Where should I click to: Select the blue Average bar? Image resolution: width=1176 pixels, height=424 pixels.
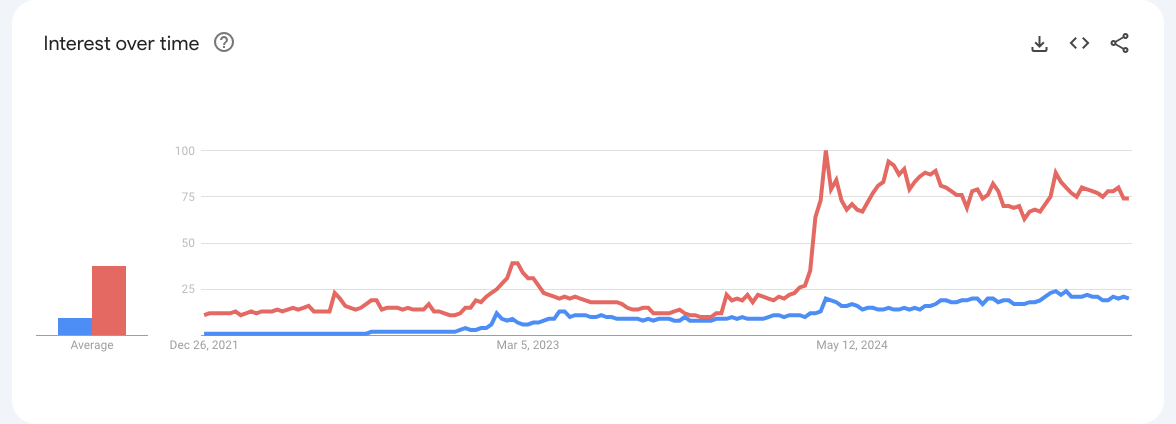pyautogui.click(x=75, y=326)
